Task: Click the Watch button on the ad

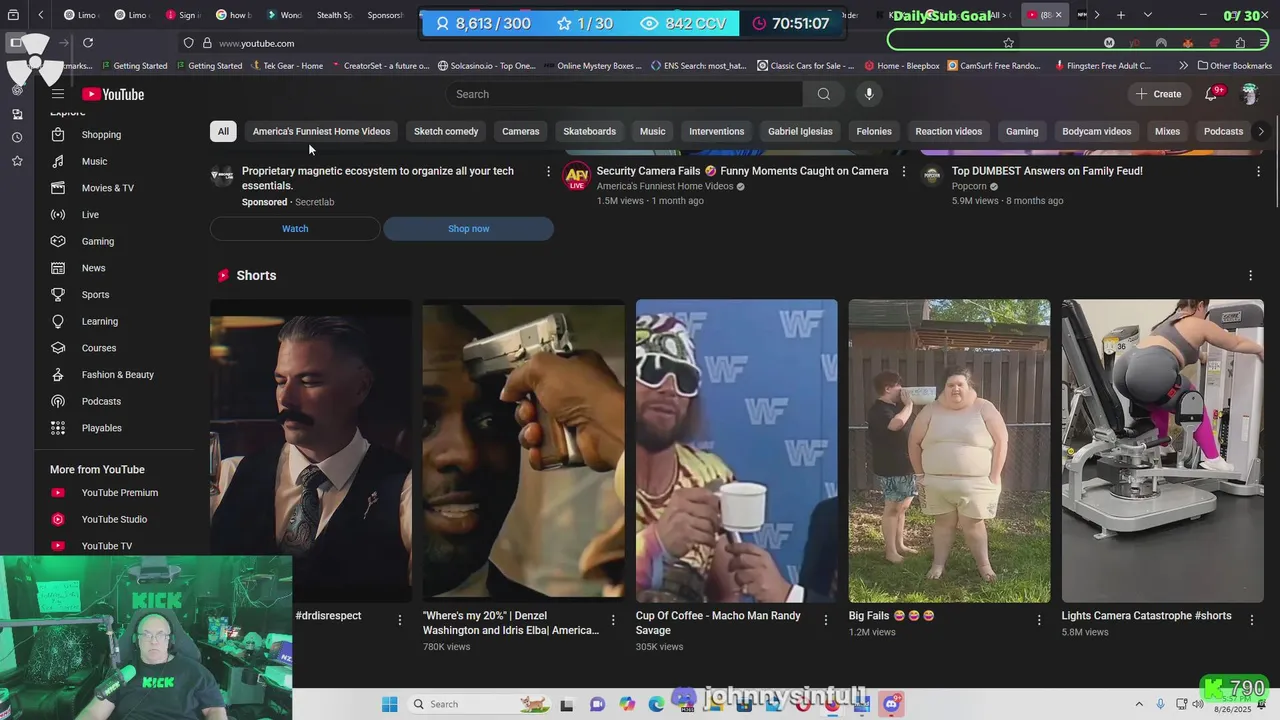Action: tap(295, 229)
